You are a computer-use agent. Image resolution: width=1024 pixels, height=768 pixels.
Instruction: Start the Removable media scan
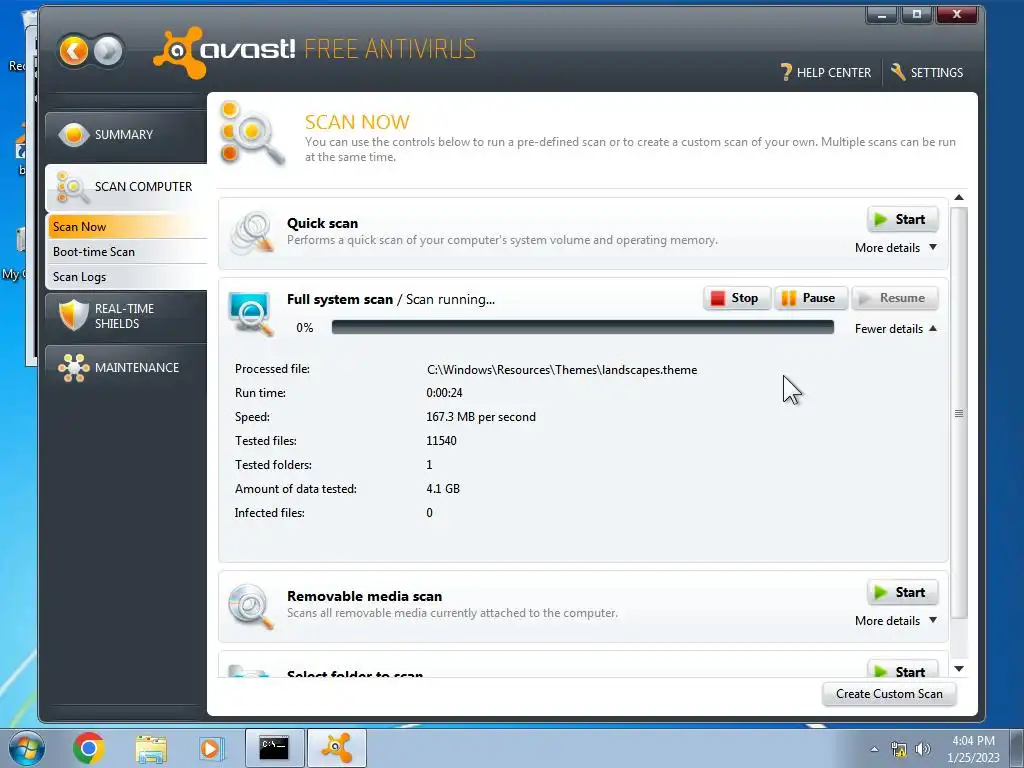903,592
